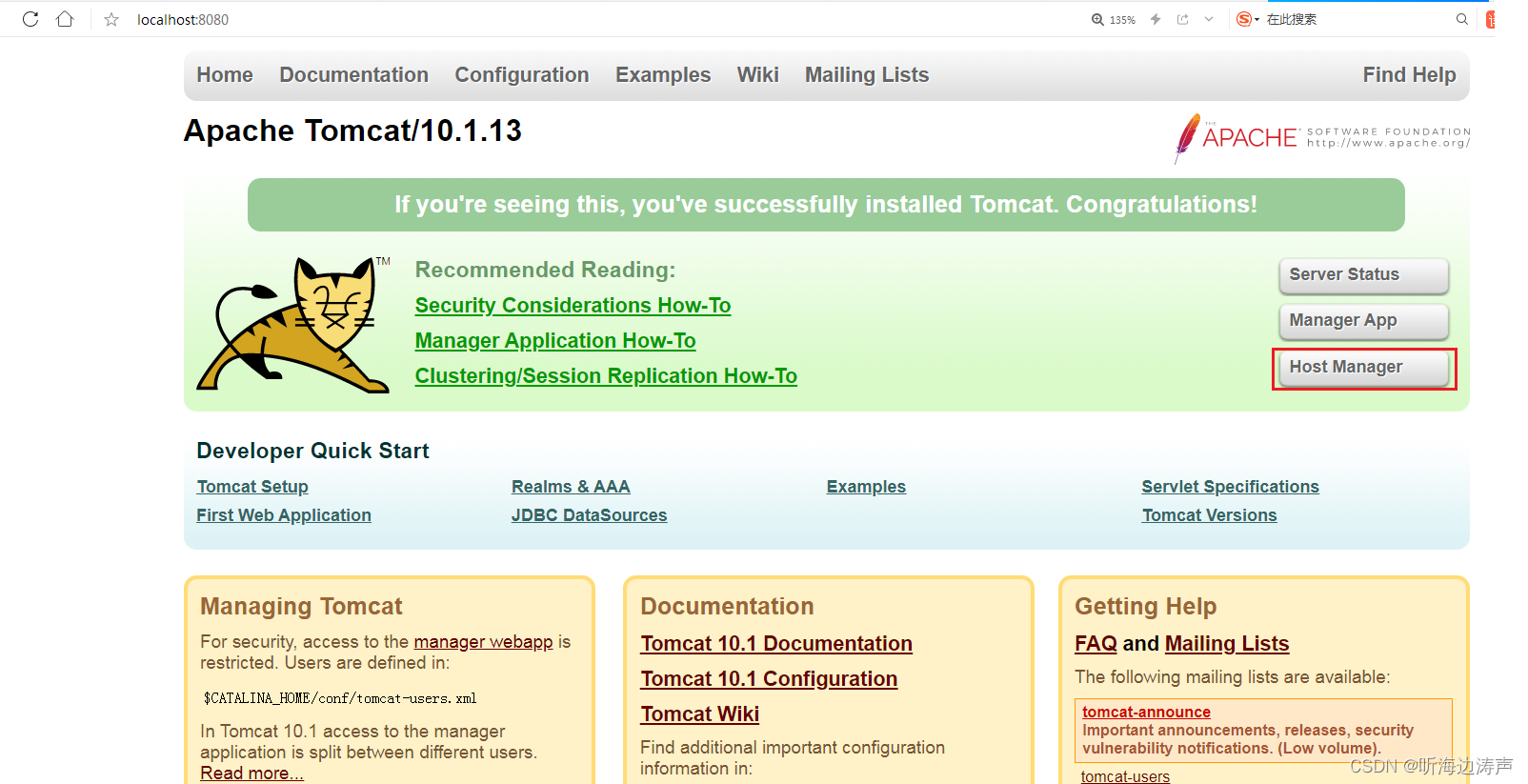Open the FAQ link in Getting Help
Screen dimensions: 1528x784
1096,643
